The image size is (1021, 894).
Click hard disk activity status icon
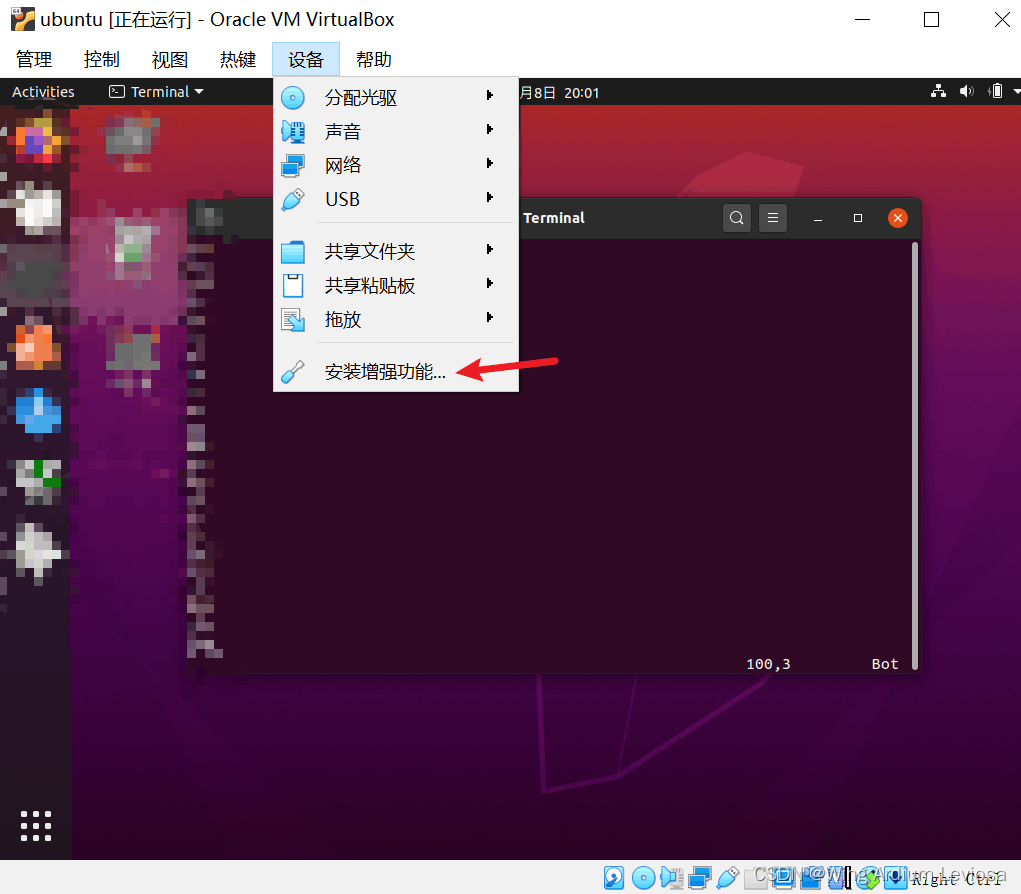coord(614,878)
